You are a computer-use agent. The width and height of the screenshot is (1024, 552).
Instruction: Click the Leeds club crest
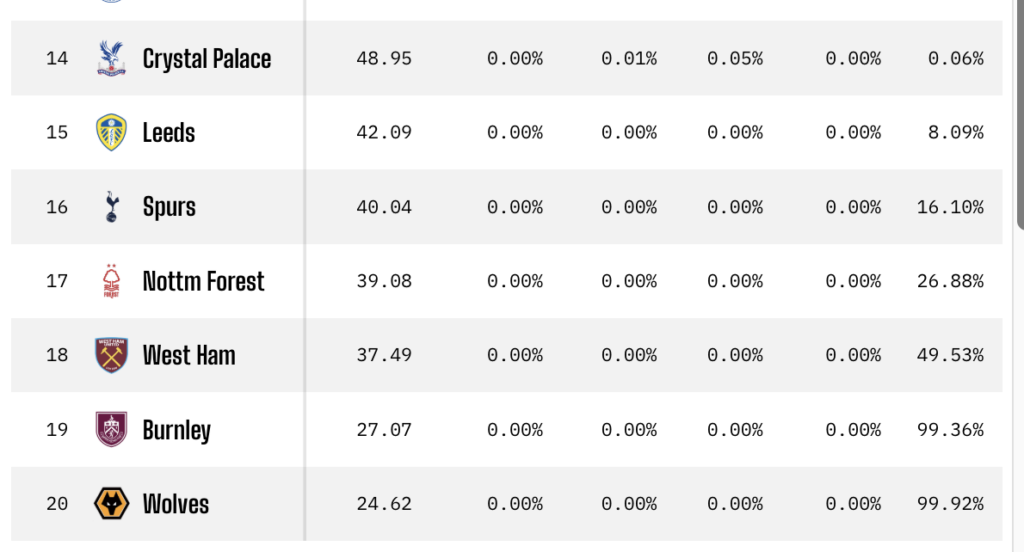111,132
